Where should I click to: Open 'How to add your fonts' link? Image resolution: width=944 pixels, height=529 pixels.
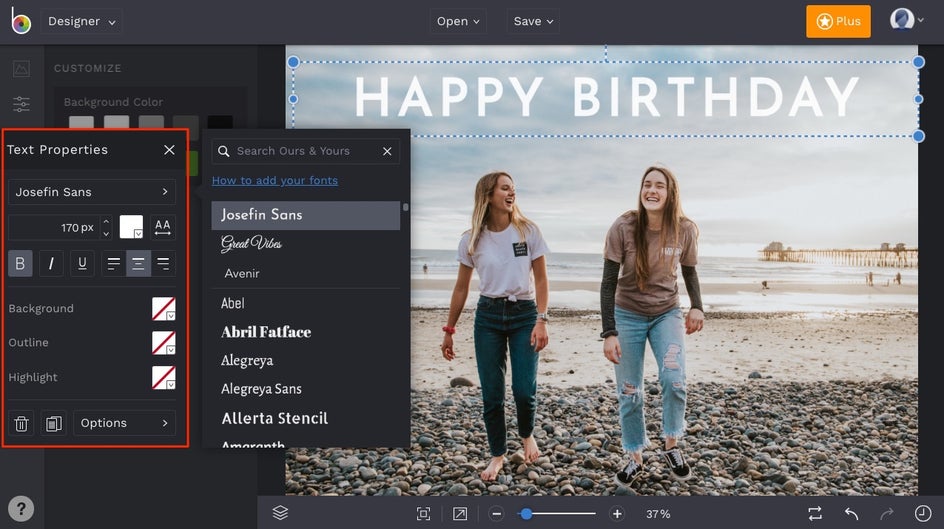coord(275,180)
